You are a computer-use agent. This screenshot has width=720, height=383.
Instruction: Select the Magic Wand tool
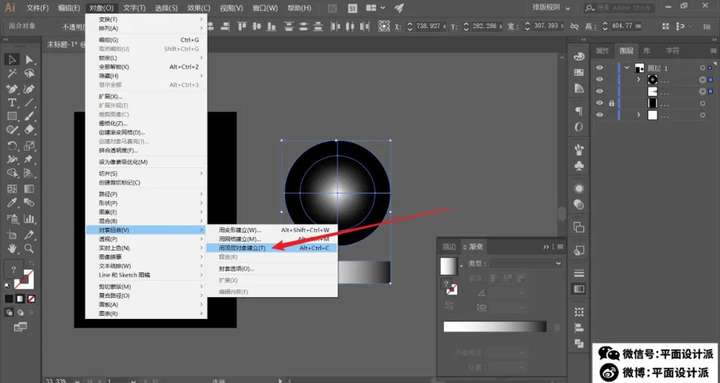click(12, 74)
